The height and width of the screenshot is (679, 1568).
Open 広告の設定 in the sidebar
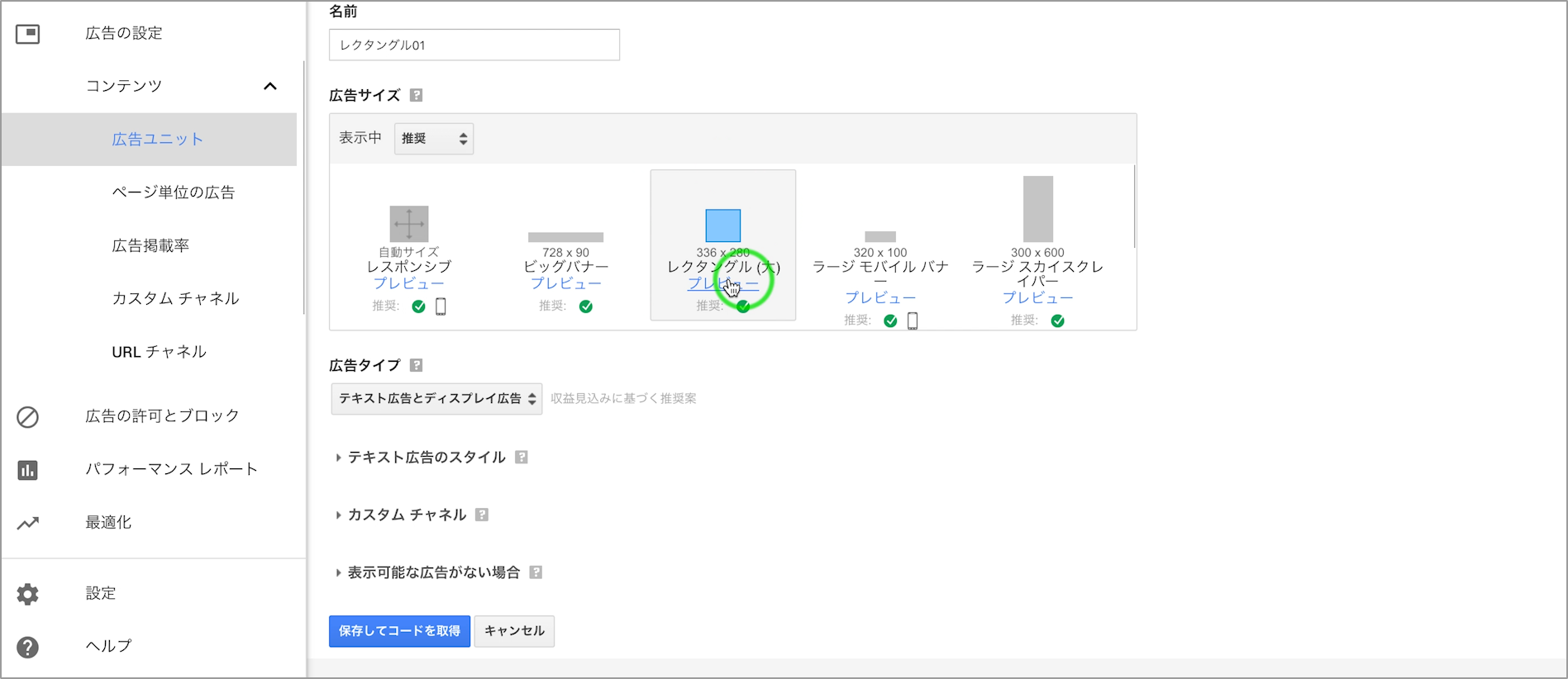(124, 33)
